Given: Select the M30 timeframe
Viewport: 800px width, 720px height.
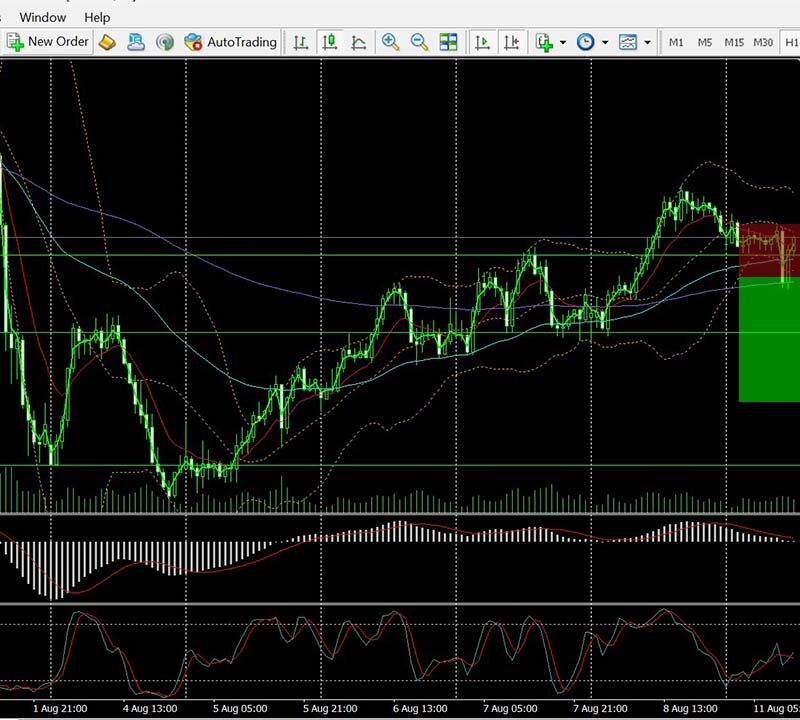Looking at the screenshot, I should 763,42.
